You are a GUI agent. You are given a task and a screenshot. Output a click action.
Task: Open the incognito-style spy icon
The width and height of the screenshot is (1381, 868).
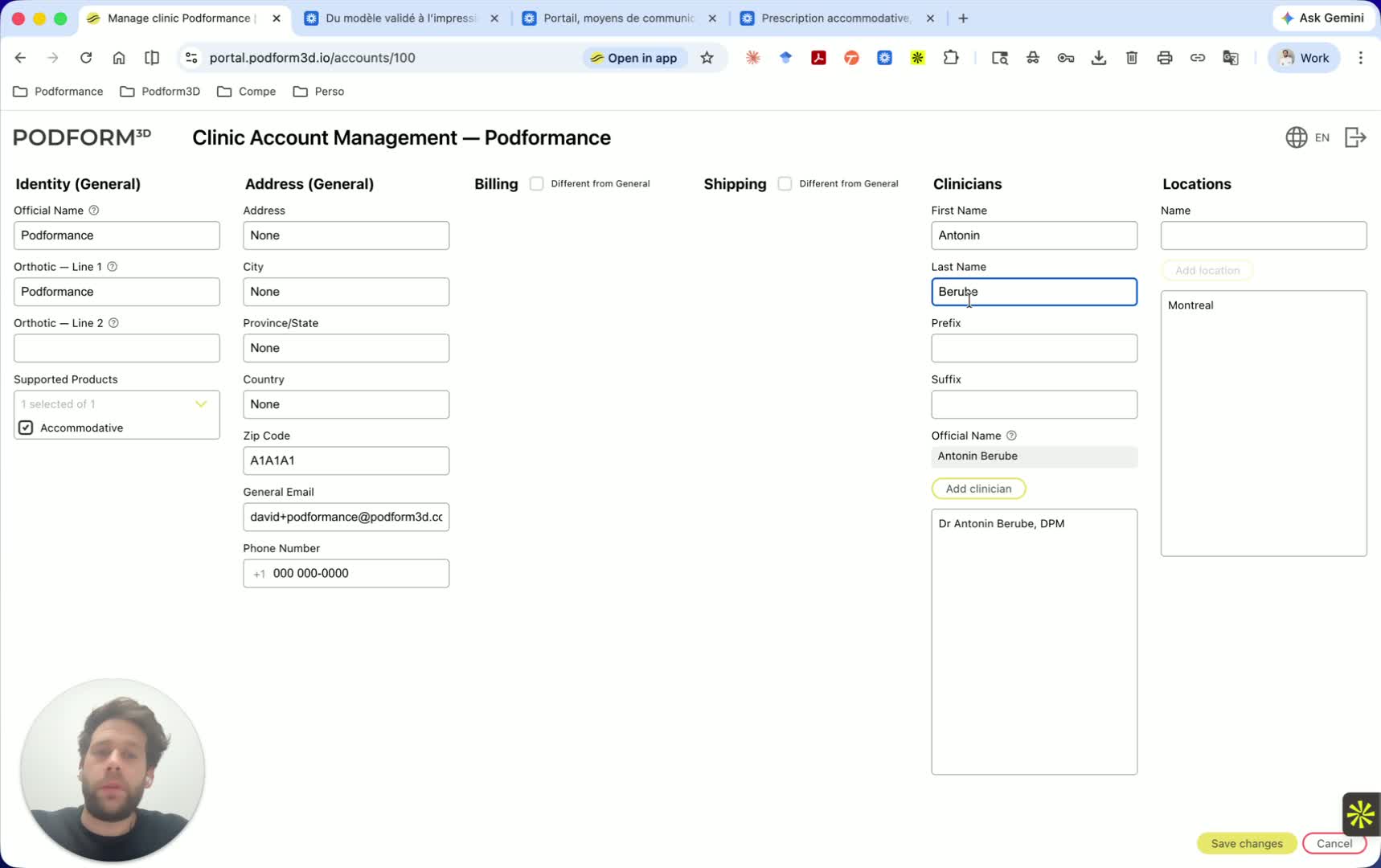(x=1033, y=58)
